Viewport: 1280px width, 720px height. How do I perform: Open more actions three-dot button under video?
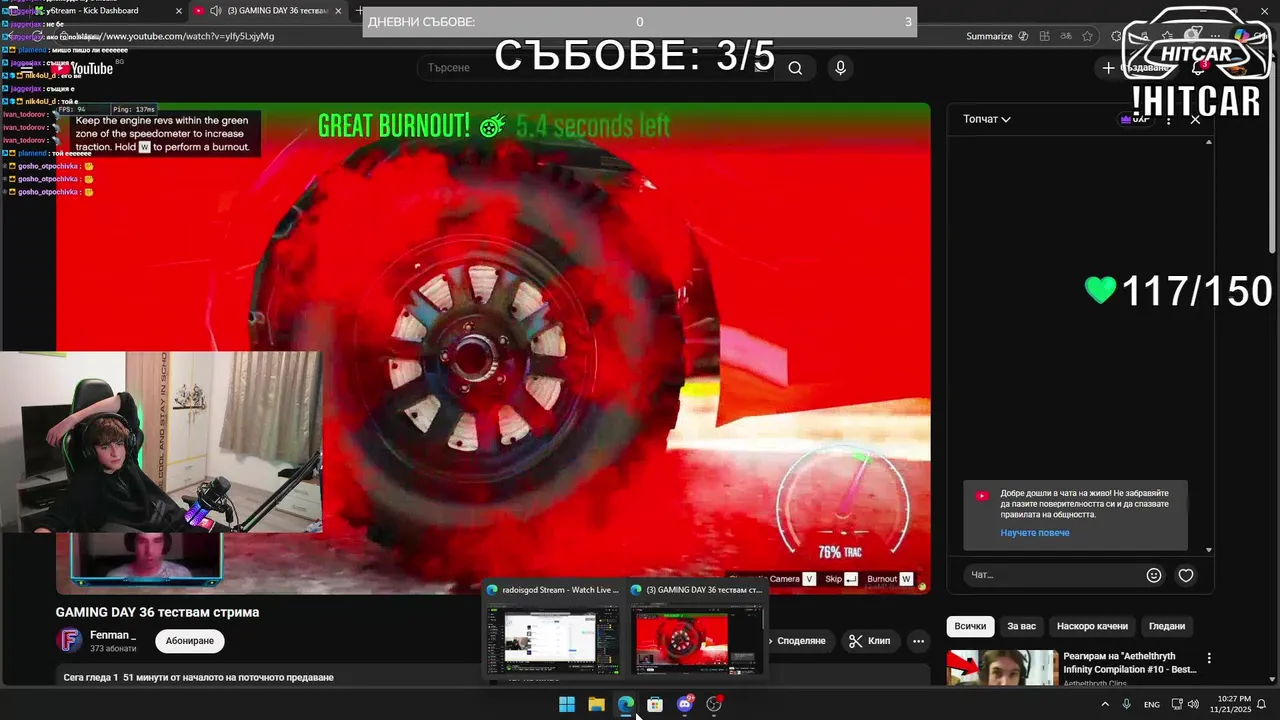pyautogui.click(x=918, y=641)
